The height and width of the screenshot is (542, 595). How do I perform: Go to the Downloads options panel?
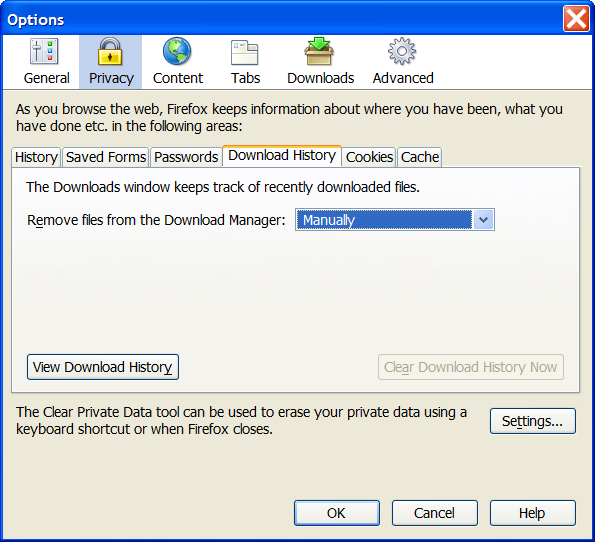coord(320,62)
